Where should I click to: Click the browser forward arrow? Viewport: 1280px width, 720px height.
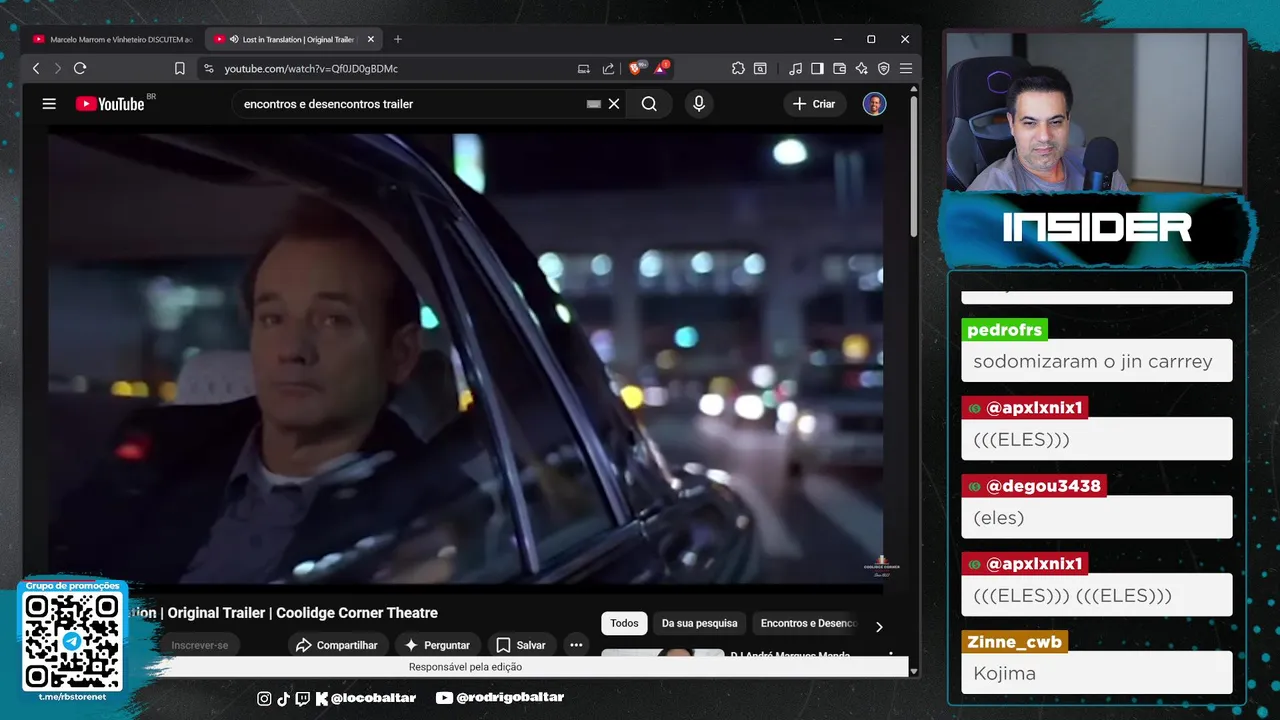tap(57, 68)
